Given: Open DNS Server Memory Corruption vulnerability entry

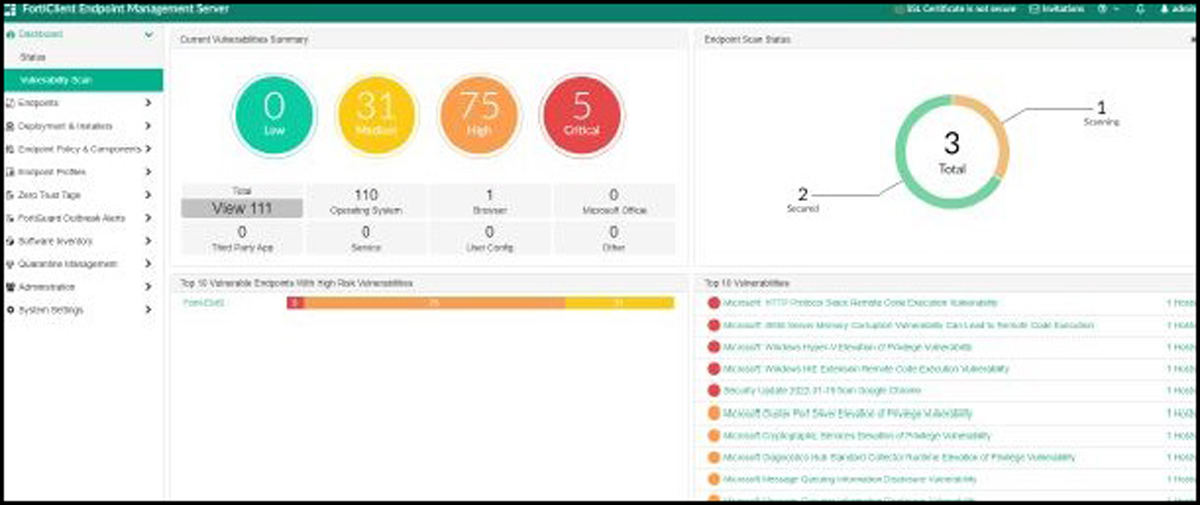Looking at the screenshot, I should pyautogui.click(x=908, y=325).
